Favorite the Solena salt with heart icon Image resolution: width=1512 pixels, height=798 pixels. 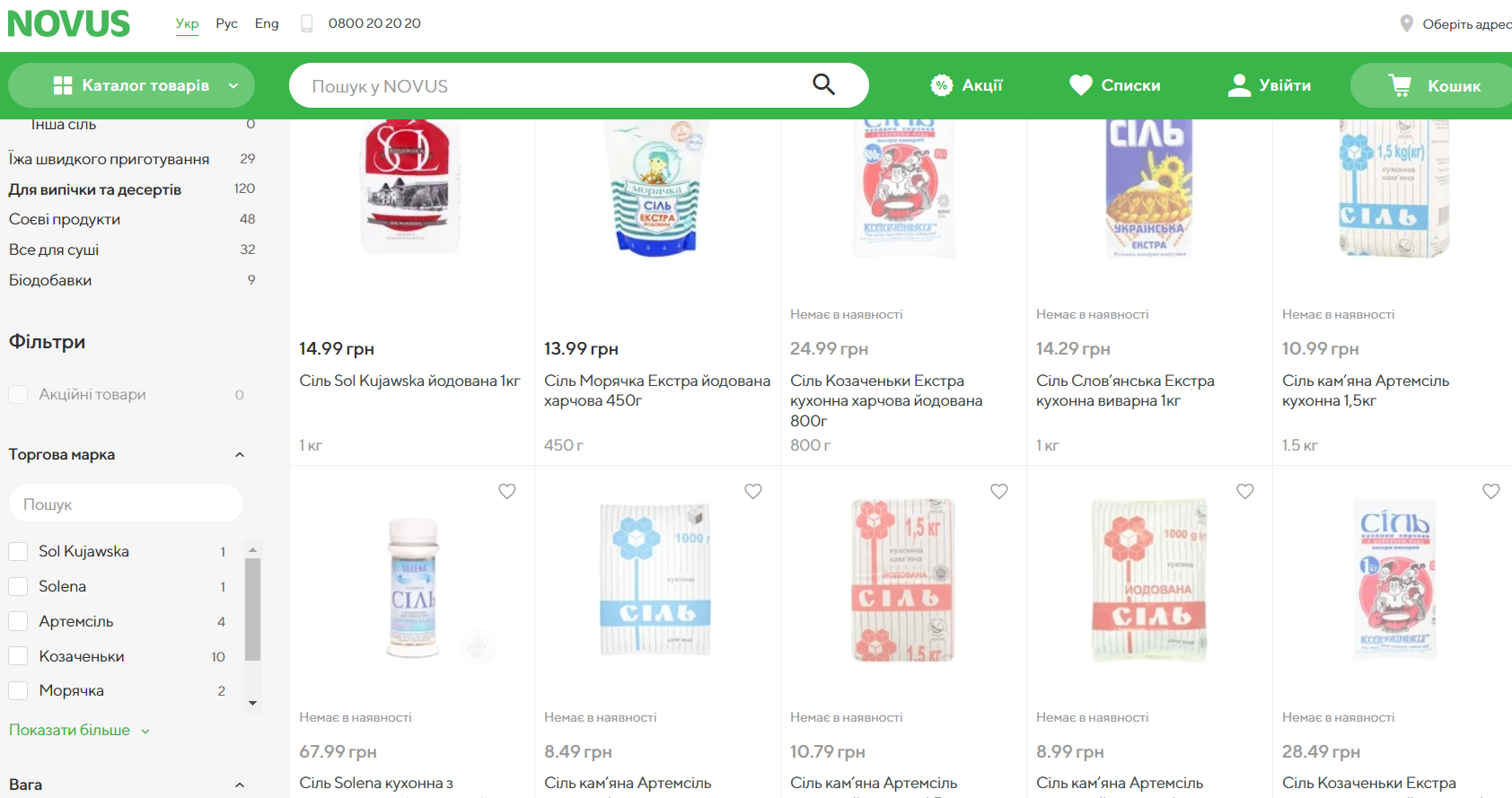(507, 491)
